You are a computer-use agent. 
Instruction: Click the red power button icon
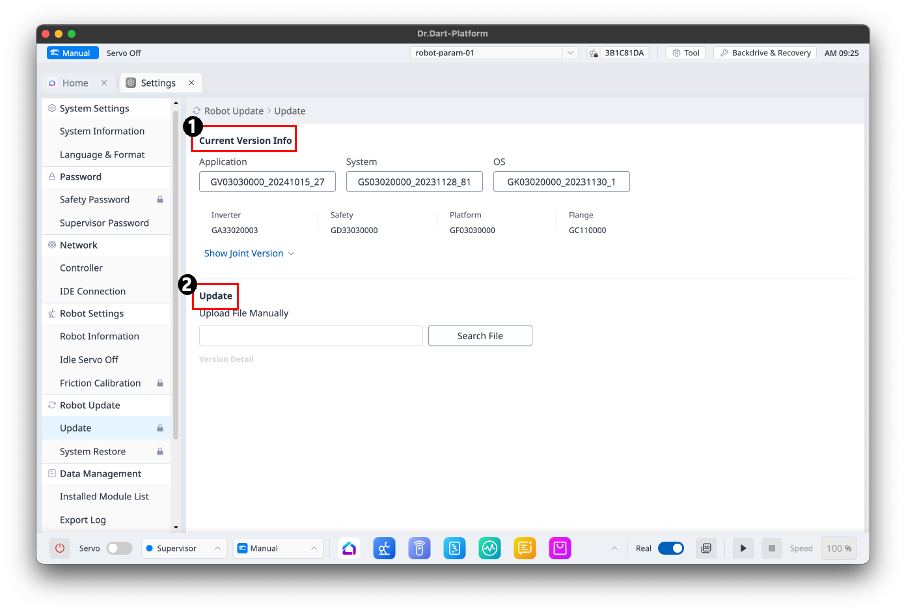[x=60, y=548]
